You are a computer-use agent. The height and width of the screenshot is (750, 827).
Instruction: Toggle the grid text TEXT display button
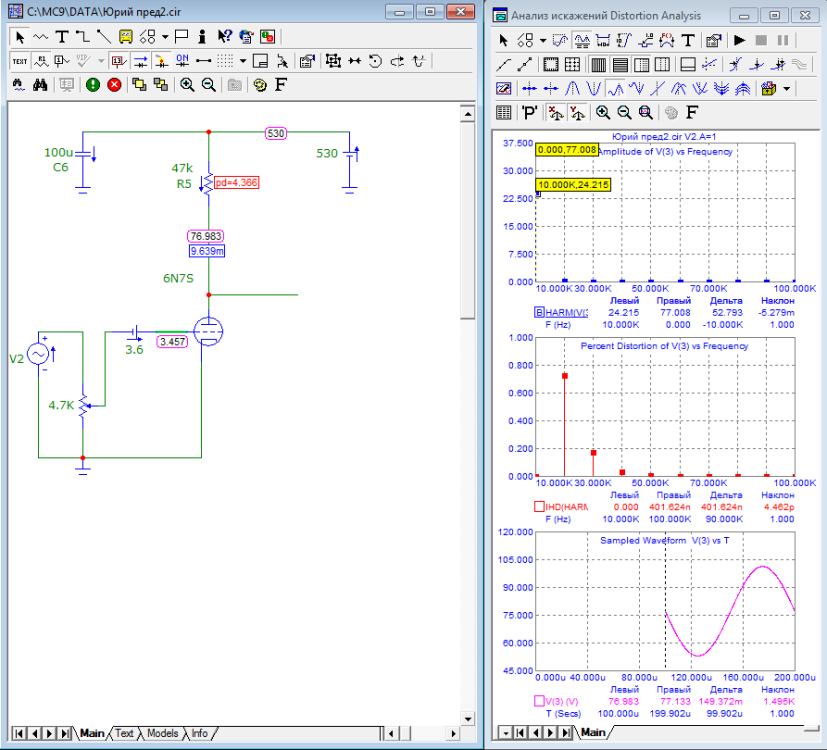pyautogui.click(x=20, y=61)
